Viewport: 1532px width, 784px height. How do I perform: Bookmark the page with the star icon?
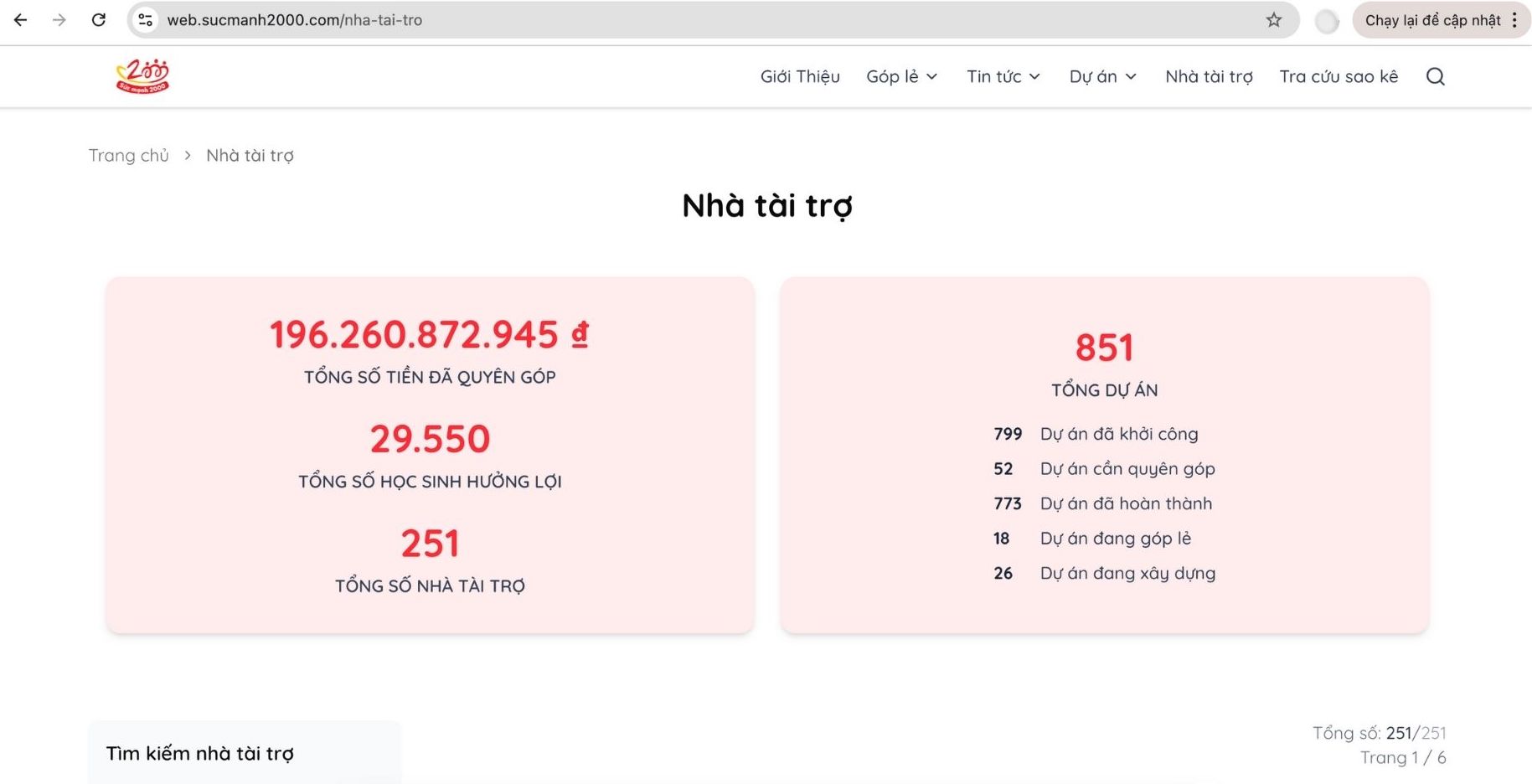click(x=1274, y=20)
